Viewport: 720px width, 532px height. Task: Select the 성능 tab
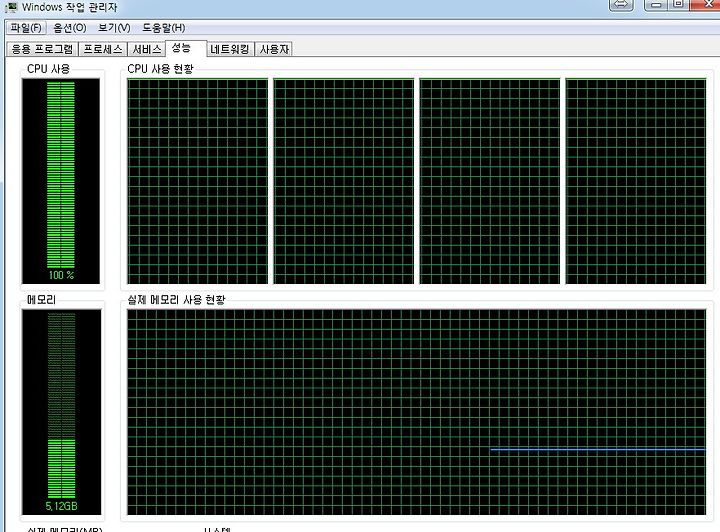(x=186, y=48)
